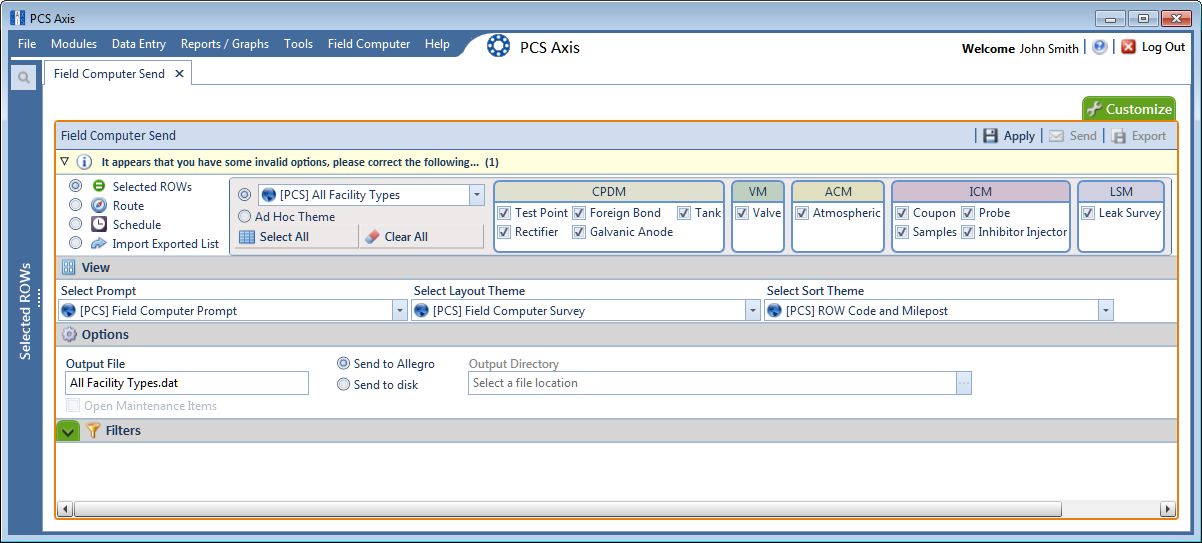Click the globe icon in Layout Theme
1202x543 pixels.
tap(422, 311)
